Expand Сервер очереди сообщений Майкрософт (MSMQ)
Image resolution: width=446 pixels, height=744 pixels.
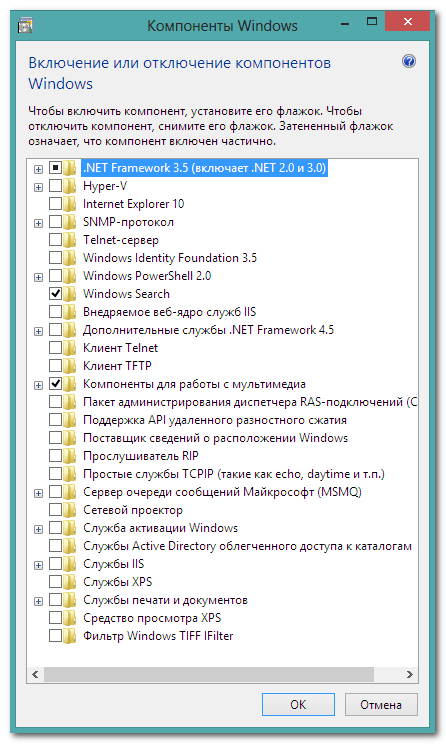point(38,493)
